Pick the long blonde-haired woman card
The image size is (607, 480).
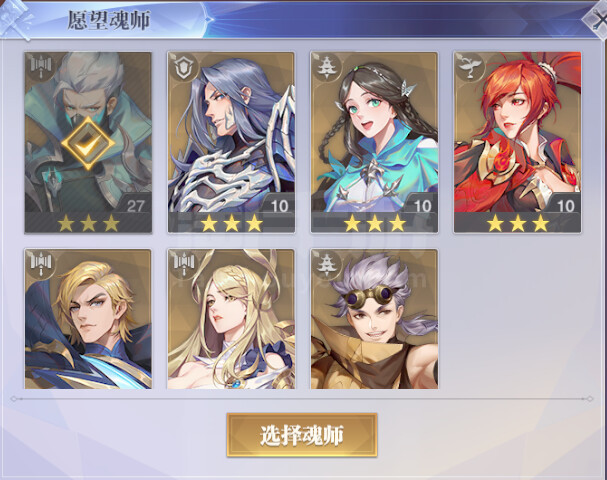[x=231, y=319]
